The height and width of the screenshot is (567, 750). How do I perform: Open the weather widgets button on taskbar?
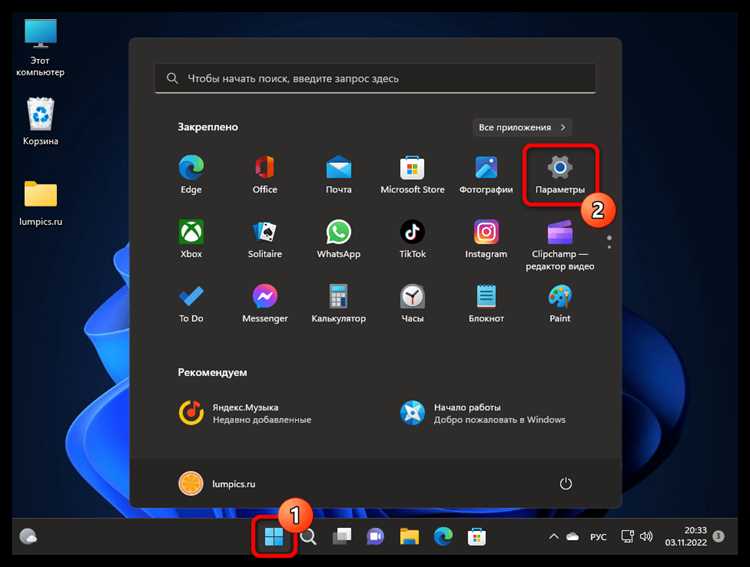28,537
